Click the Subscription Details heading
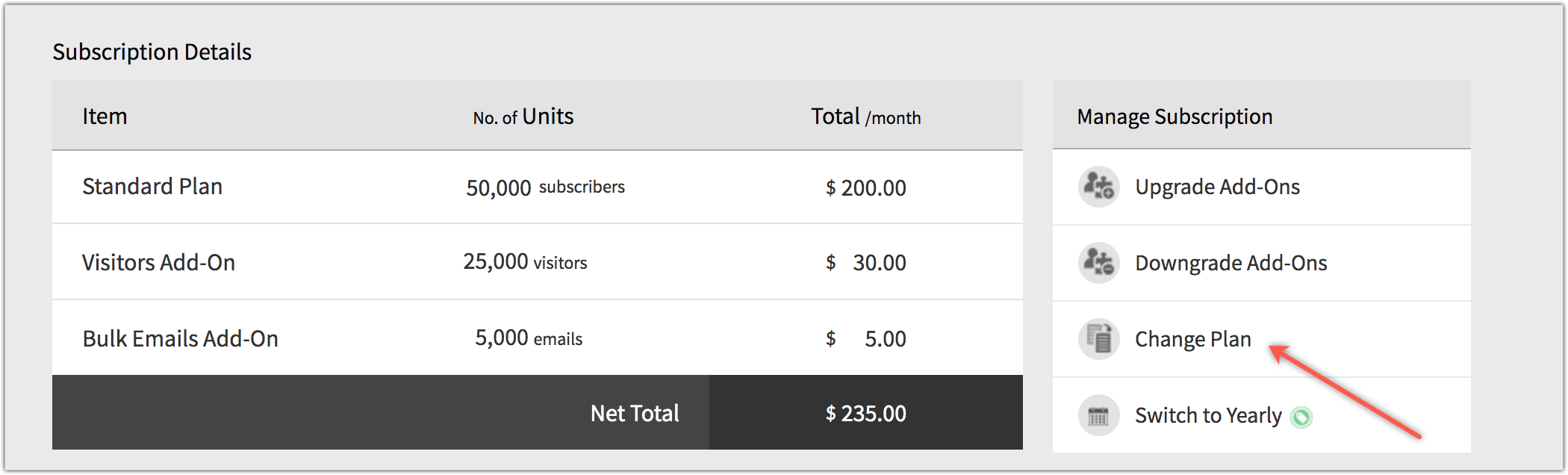 tap(152, 52)
